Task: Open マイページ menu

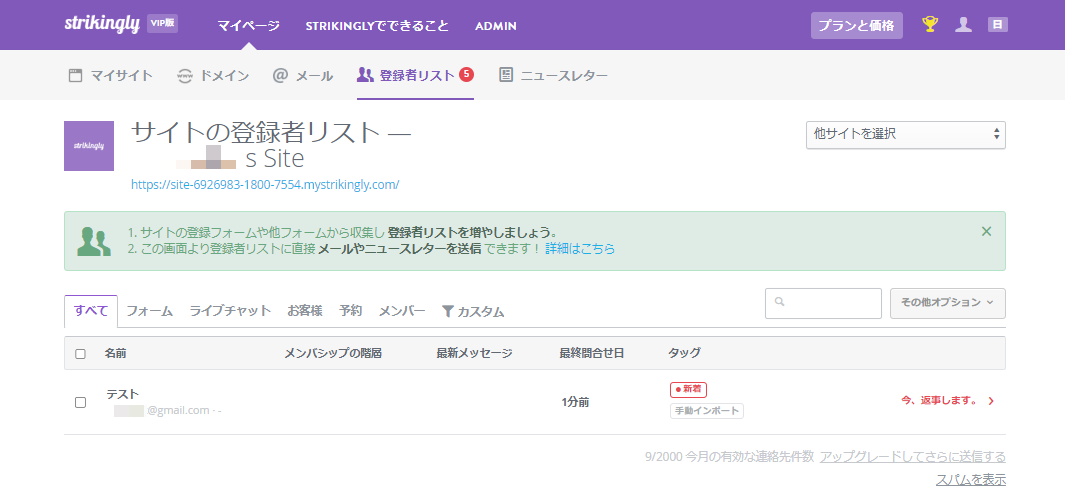Action: (249, 26)
